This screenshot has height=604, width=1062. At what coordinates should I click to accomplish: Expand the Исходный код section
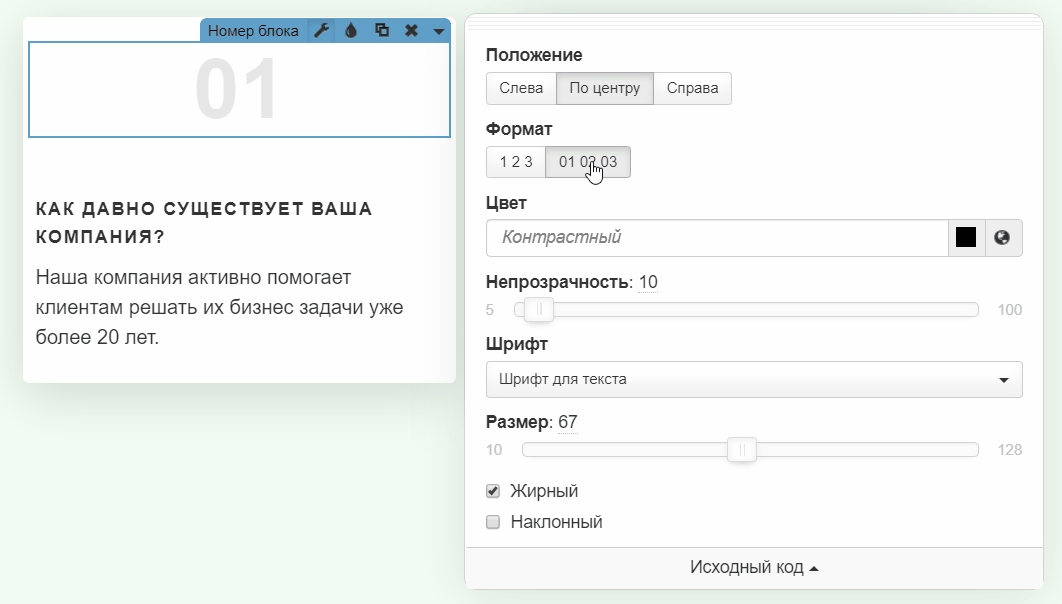coord(754,568)
